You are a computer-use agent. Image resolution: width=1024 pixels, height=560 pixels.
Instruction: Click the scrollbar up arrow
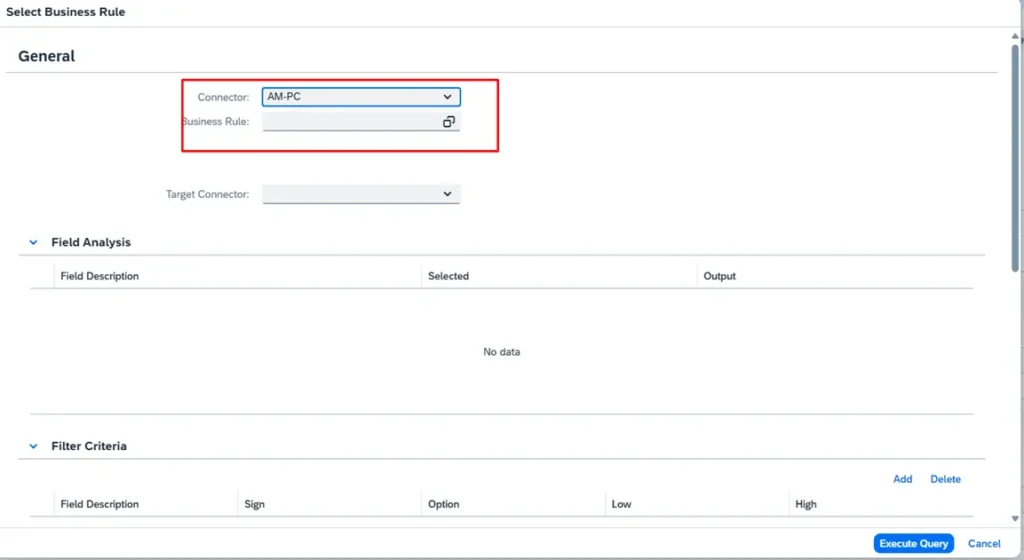pos(1016,36)
